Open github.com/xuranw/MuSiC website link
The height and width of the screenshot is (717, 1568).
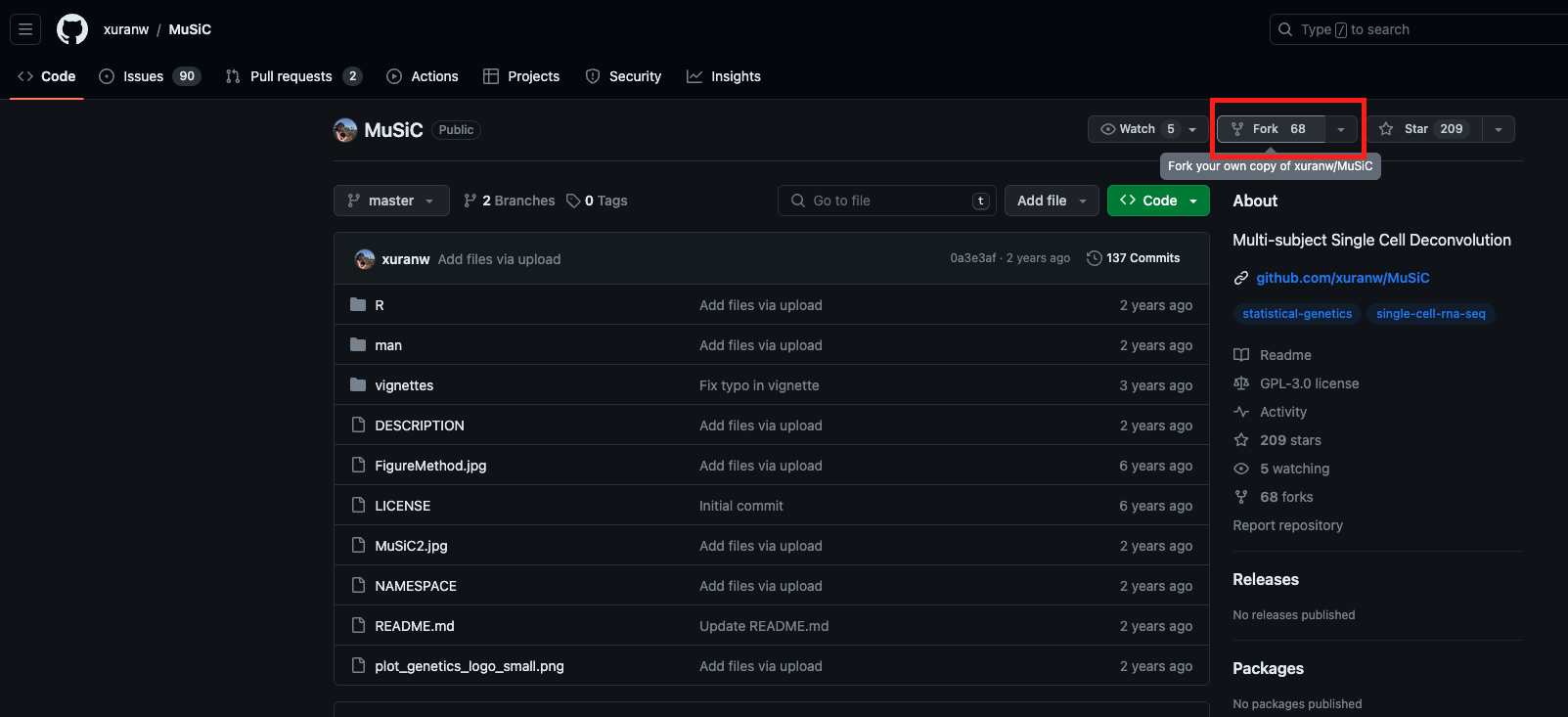(x=1343, y=278)
